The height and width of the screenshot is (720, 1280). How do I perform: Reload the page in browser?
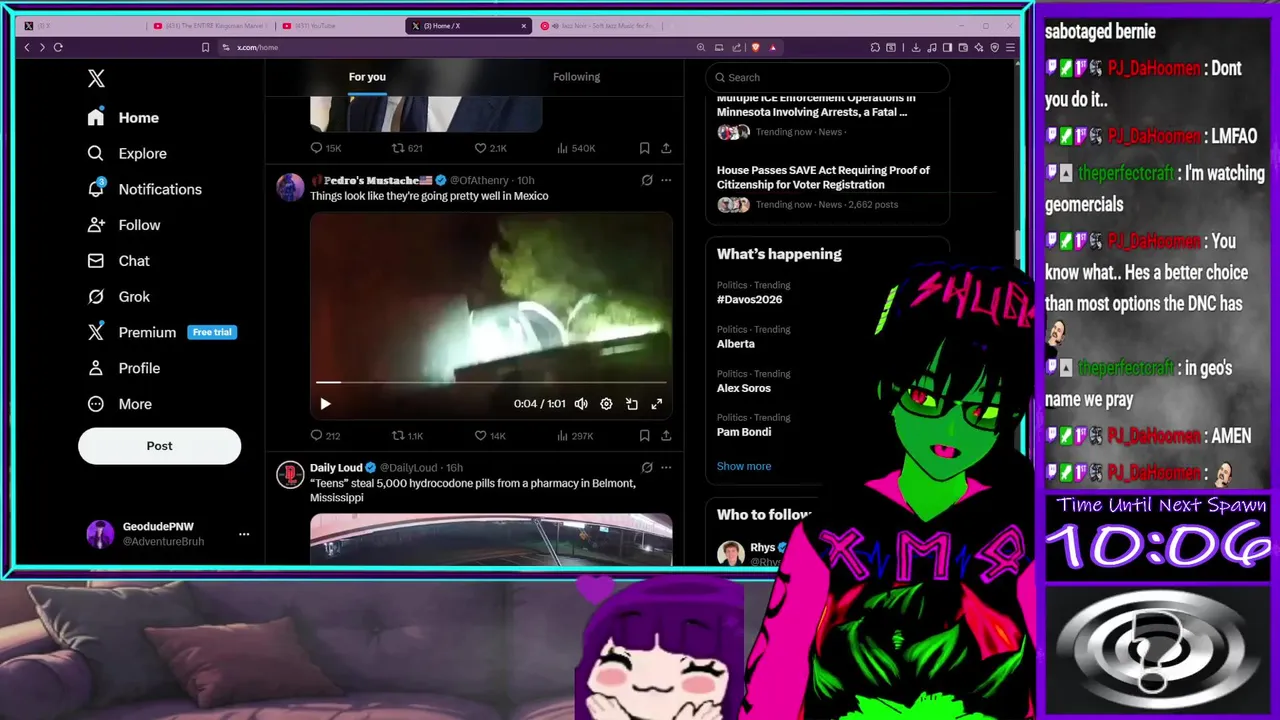[58, 47]
